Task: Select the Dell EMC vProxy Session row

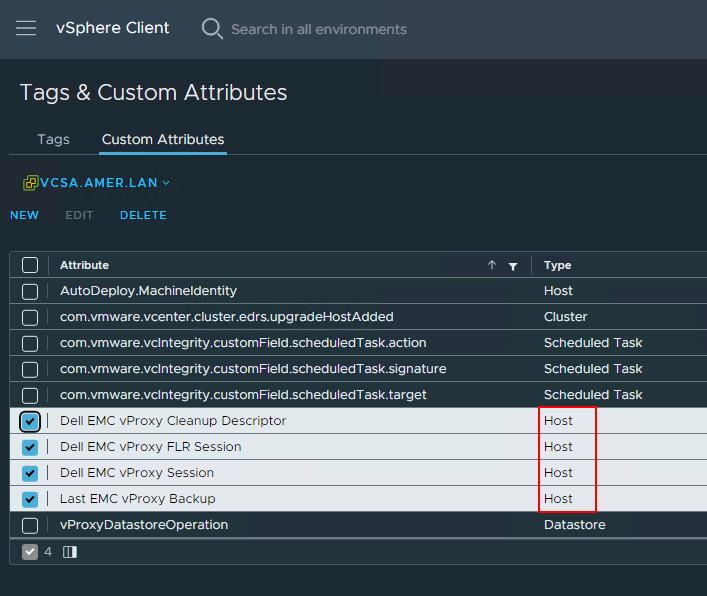Action: pos(137,473)
